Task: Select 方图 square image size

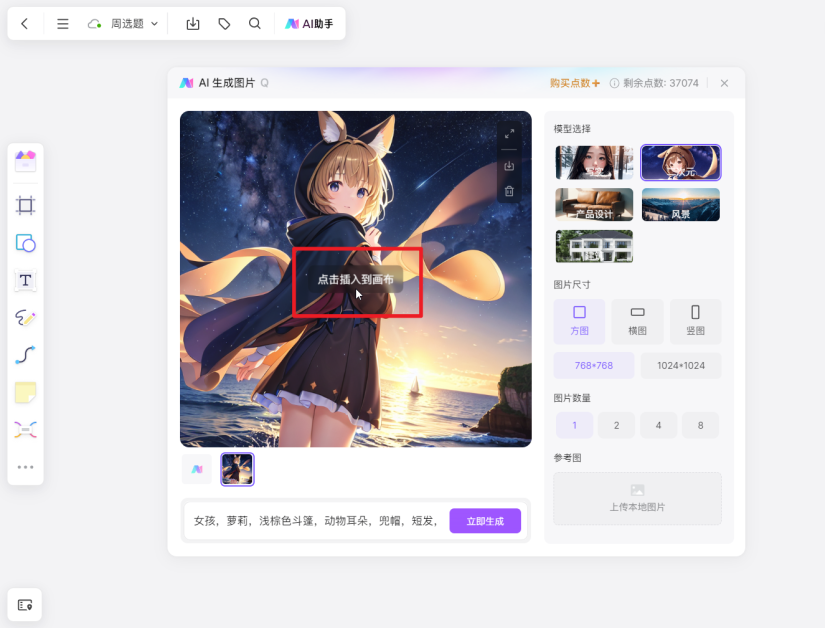Action: 579,321
